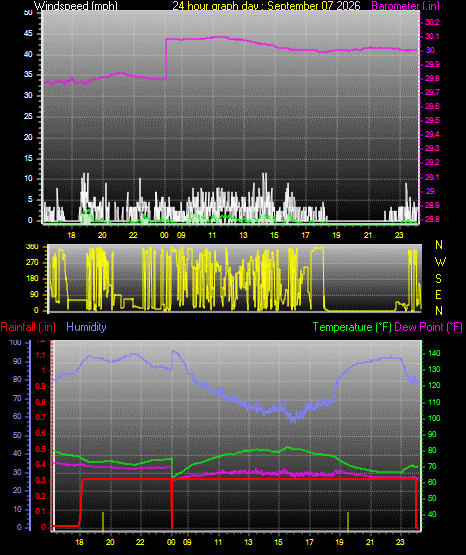
Task: Click the S compass direction label
Action: [x=438, y=279]
